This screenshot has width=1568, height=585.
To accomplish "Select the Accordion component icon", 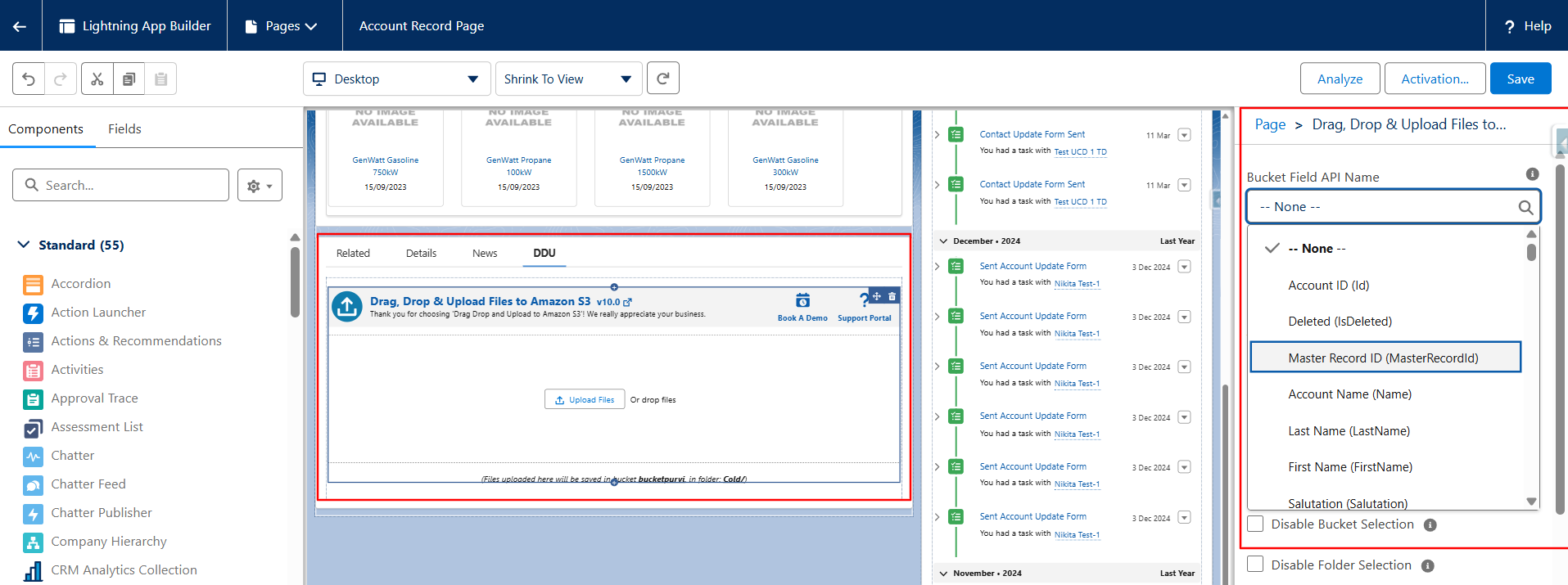I will tap(33, 285).
